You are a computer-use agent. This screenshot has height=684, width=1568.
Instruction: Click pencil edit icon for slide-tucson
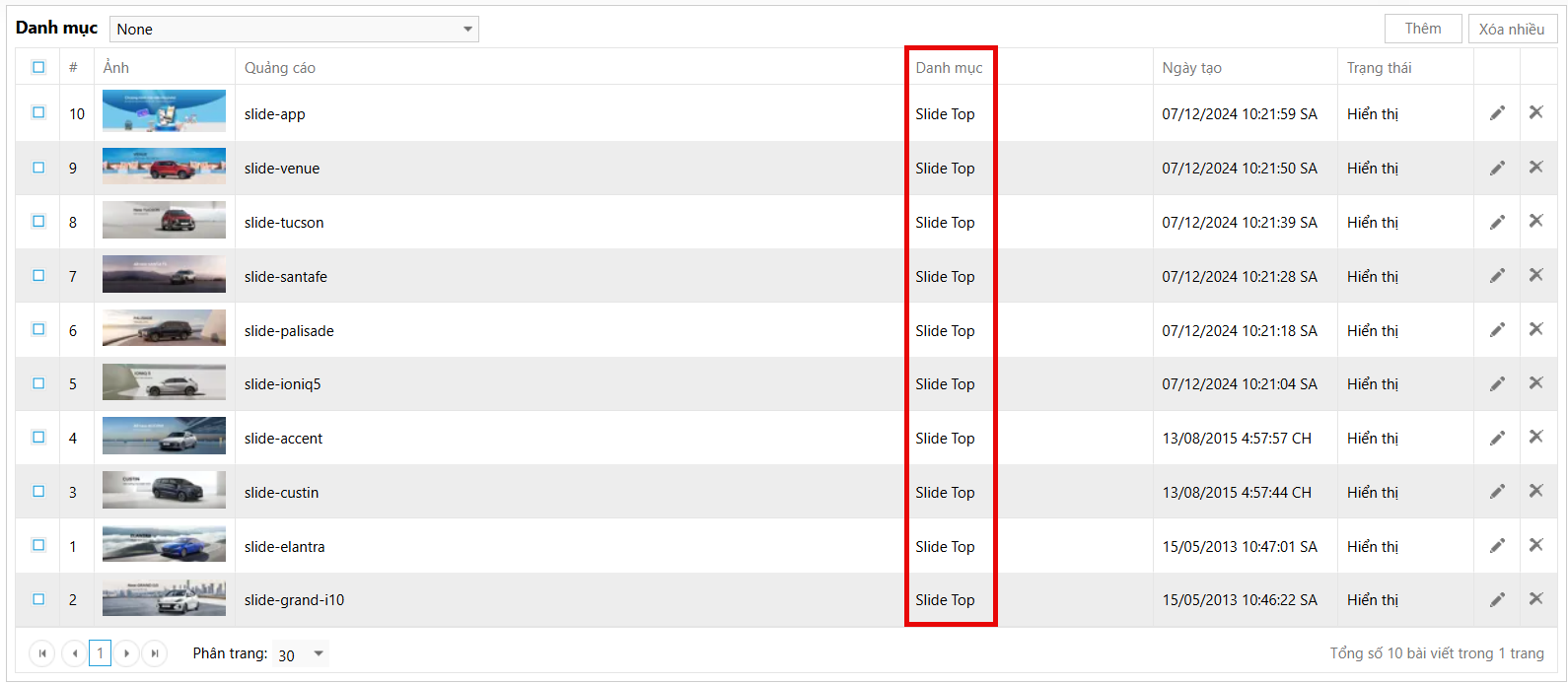click(x=1496, y=222)
